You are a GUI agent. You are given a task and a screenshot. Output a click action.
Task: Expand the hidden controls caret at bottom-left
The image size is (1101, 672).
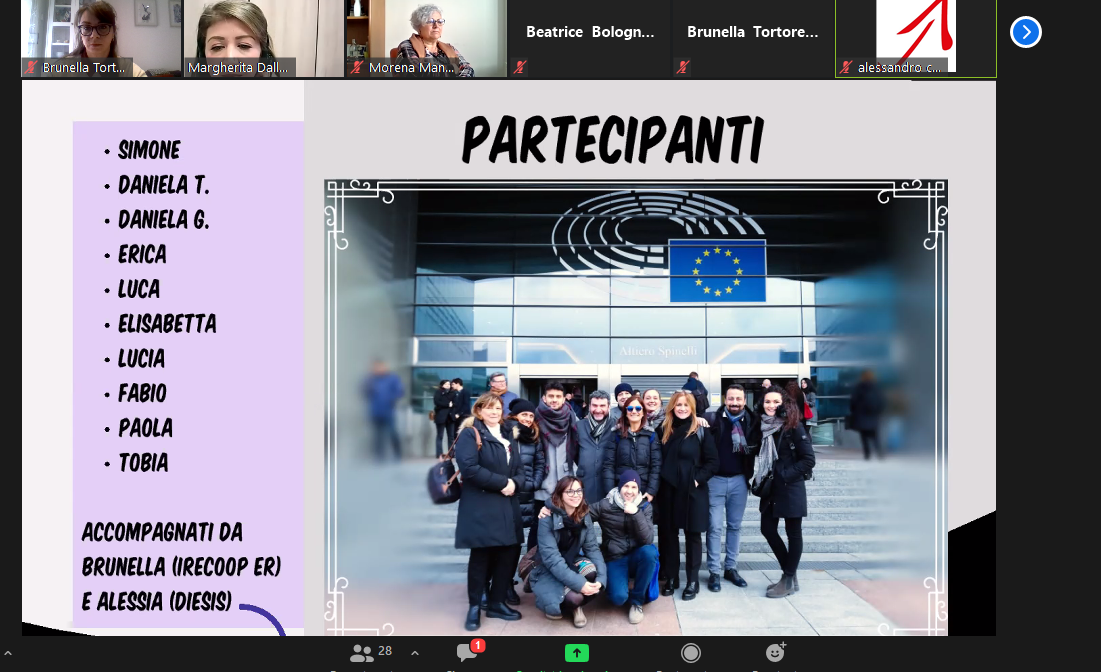click(8, 653)
